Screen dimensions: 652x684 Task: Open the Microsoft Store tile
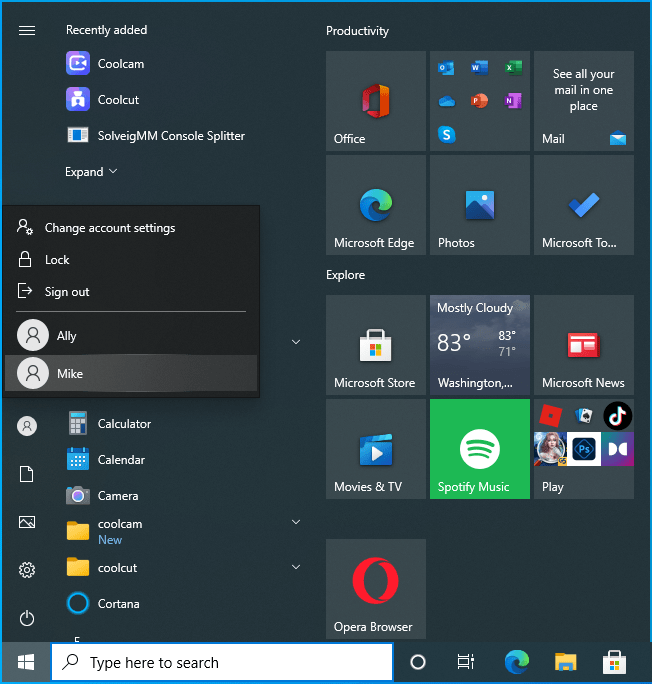point(375,345)
